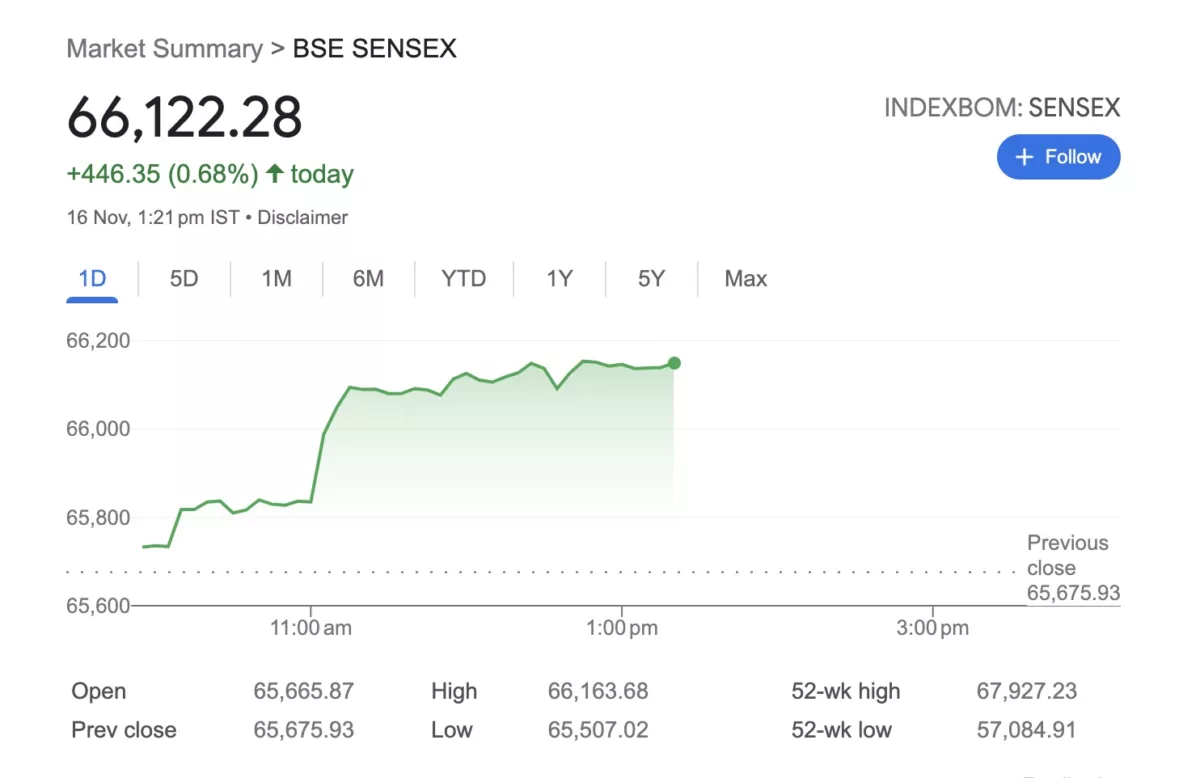1200x778 pixels.
Task: Select the Max range tab
Action: (745, 279)
